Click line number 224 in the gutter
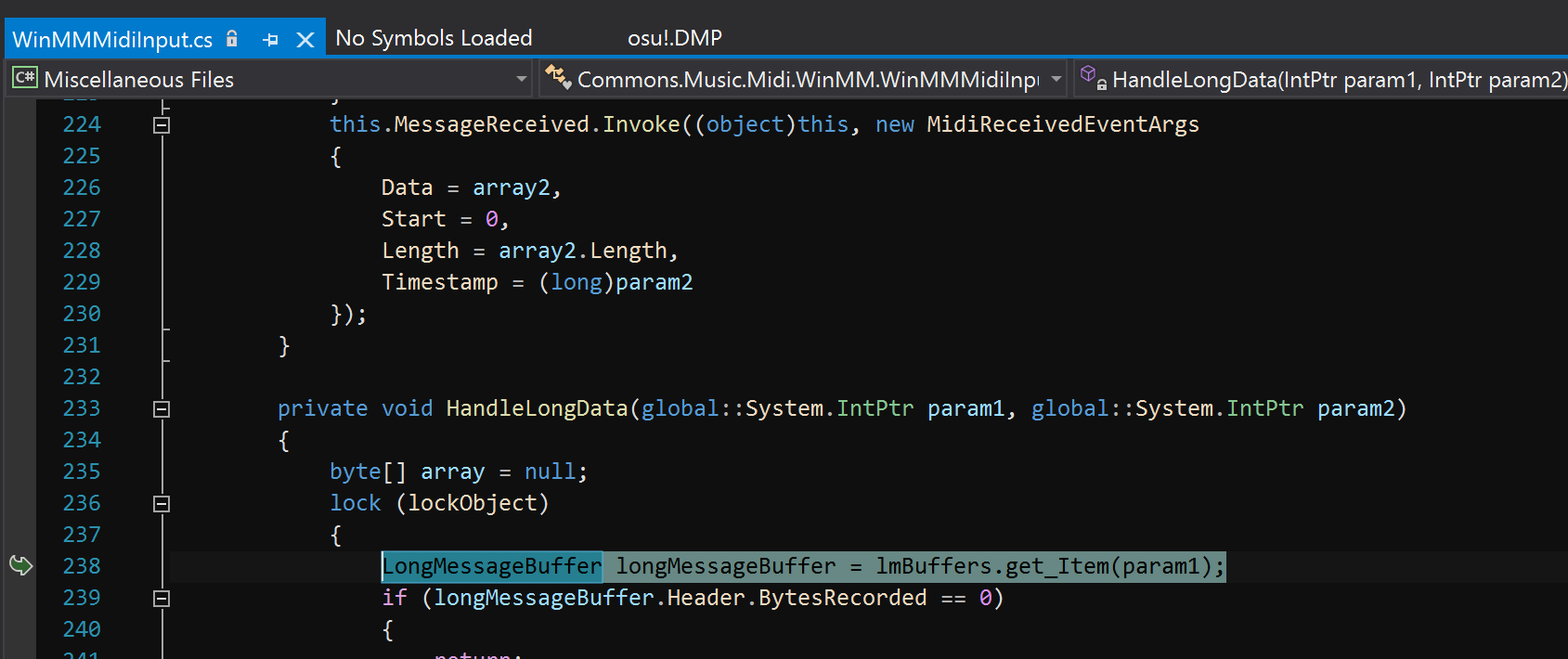1568x659 pixels. pos(82,124)
